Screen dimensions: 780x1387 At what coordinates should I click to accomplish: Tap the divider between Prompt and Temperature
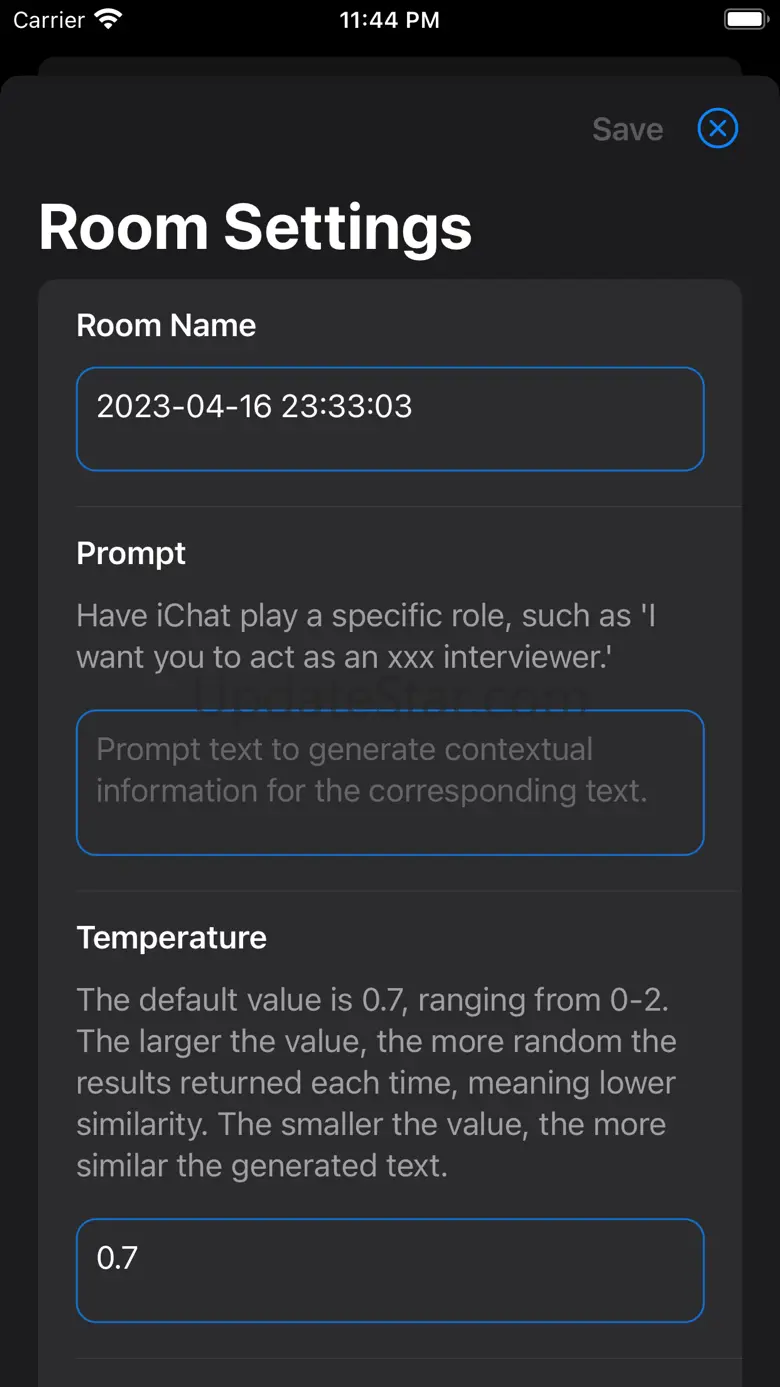(390, 891)
